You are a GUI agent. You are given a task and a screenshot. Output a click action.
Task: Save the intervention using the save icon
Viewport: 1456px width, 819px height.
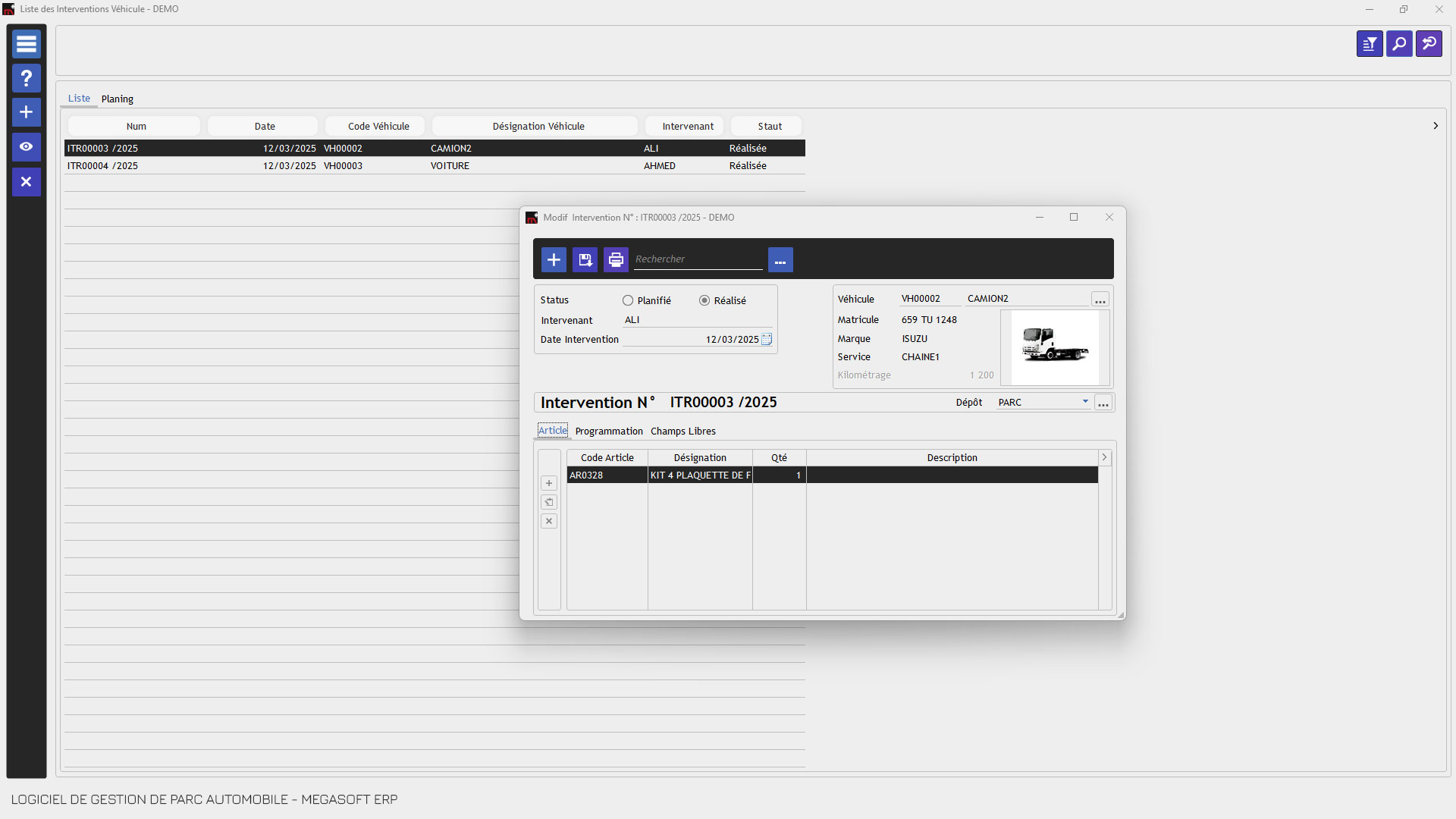[x=584, y=259]
